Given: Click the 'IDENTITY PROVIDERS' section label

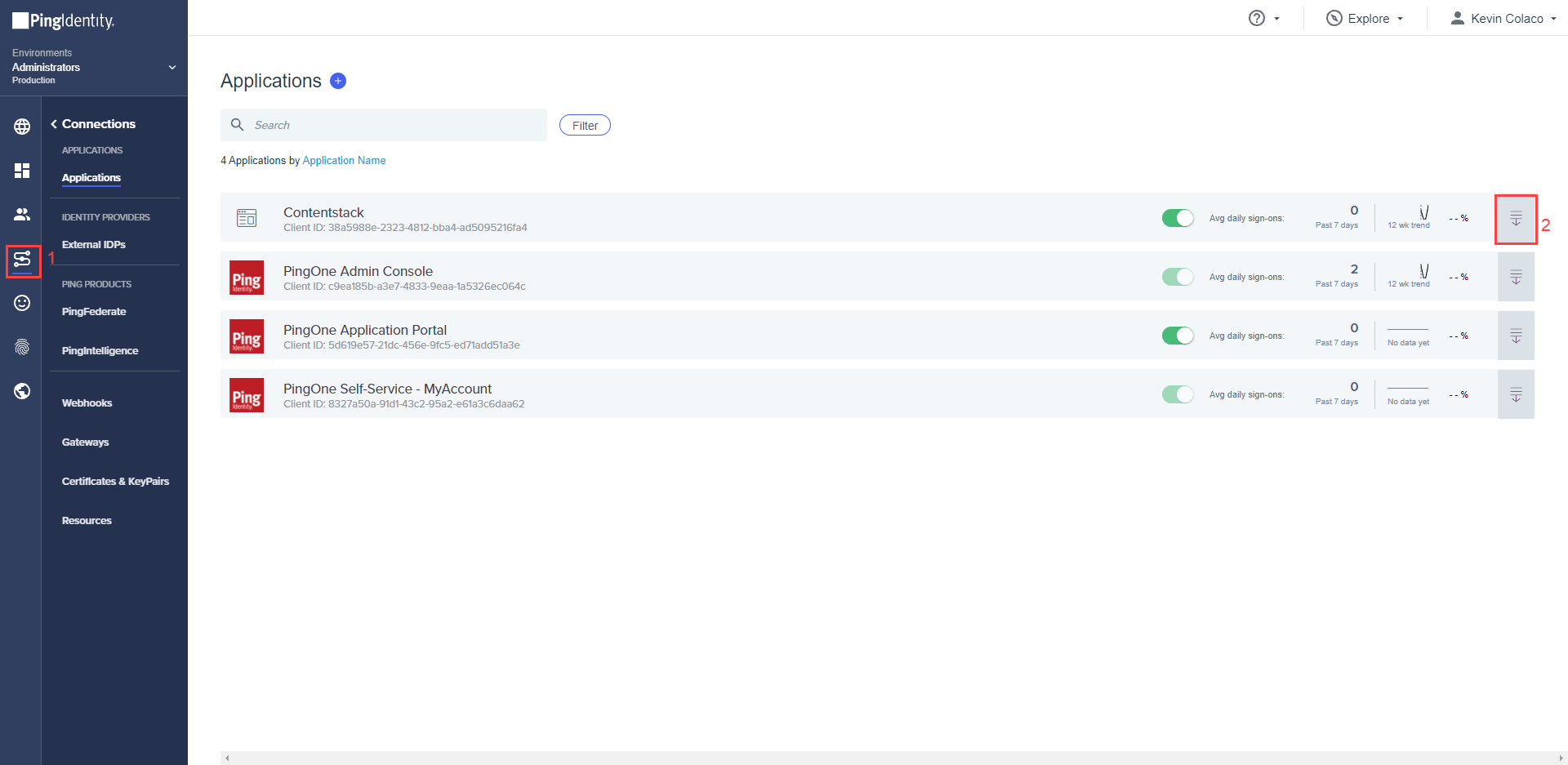Looking at the screenshot, I should coord(106,217).
